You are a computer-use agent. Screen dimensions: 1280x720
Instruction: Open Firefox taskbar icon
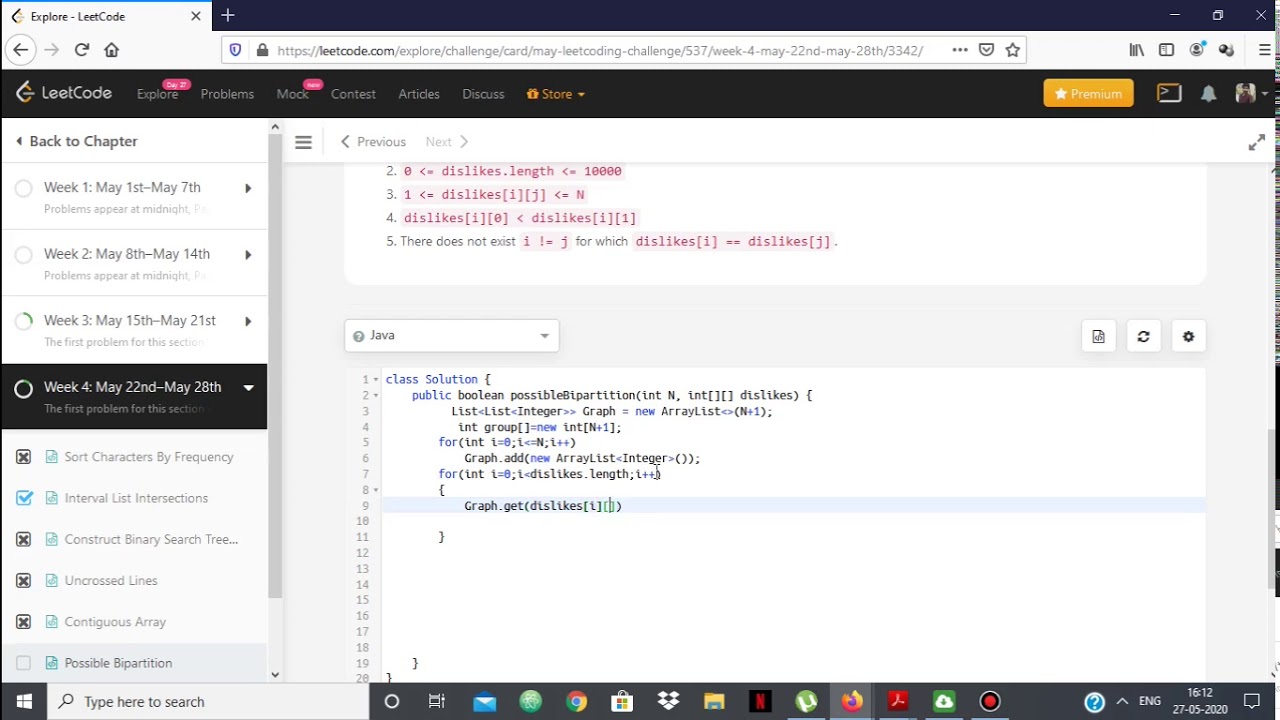pyautogui.click(x=852, y=701)
